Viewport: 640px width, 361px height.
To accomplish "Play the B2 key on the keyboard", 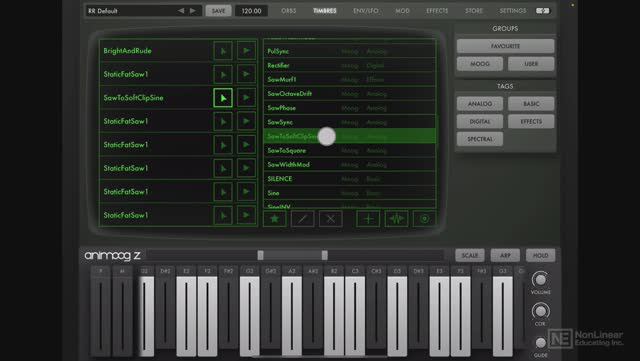I will point(334,316).
